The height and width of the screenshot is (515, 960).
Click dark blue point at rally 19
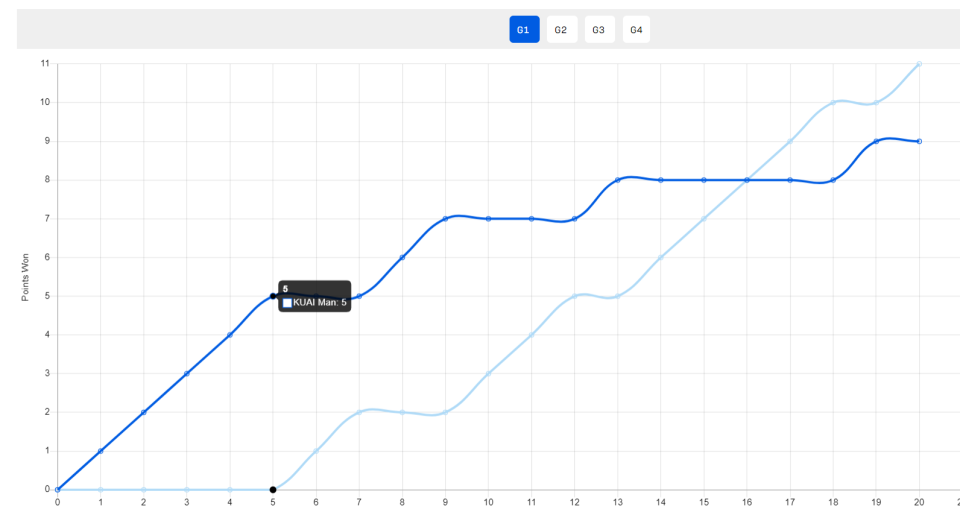pos(876,141)
